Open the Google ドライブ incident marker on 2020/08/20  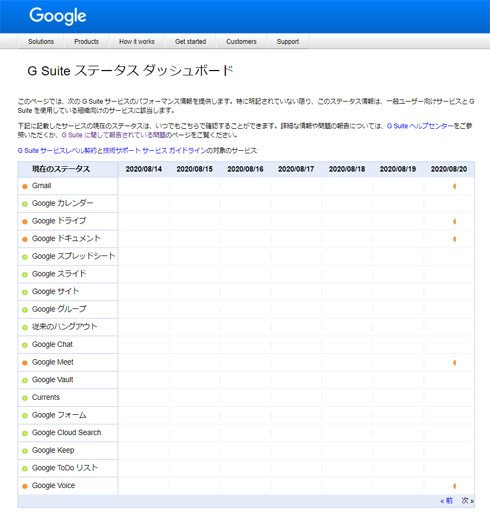[x=455, y=221]
